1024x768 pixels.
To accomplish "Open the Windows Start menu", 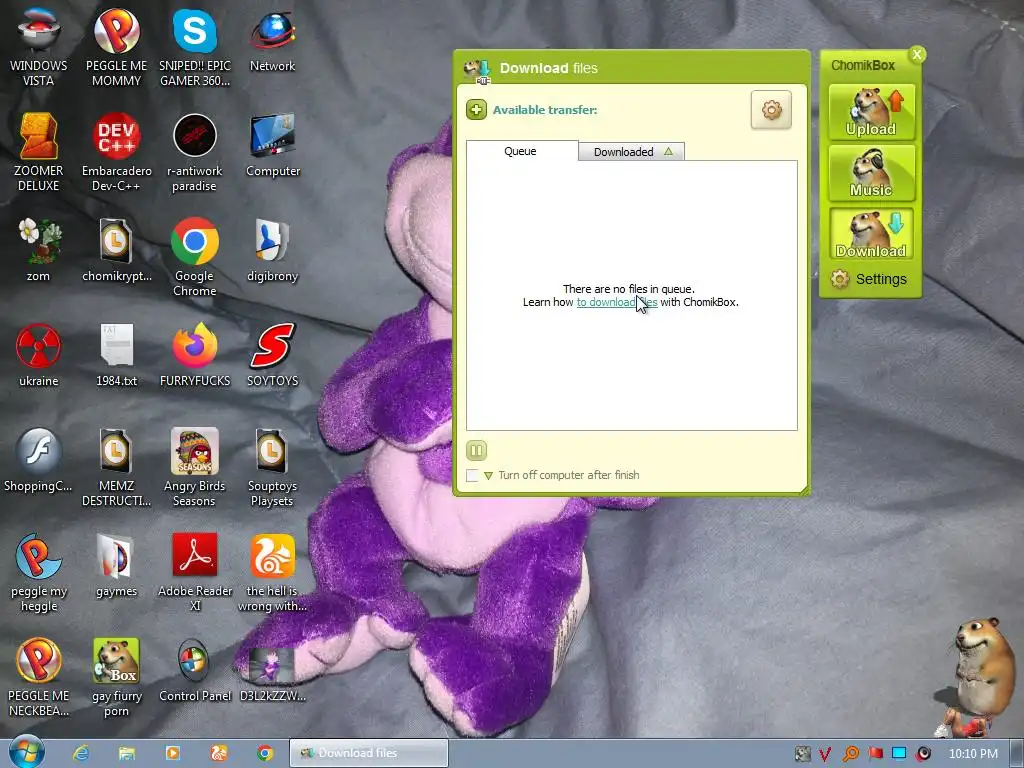I will click(27, 752).
